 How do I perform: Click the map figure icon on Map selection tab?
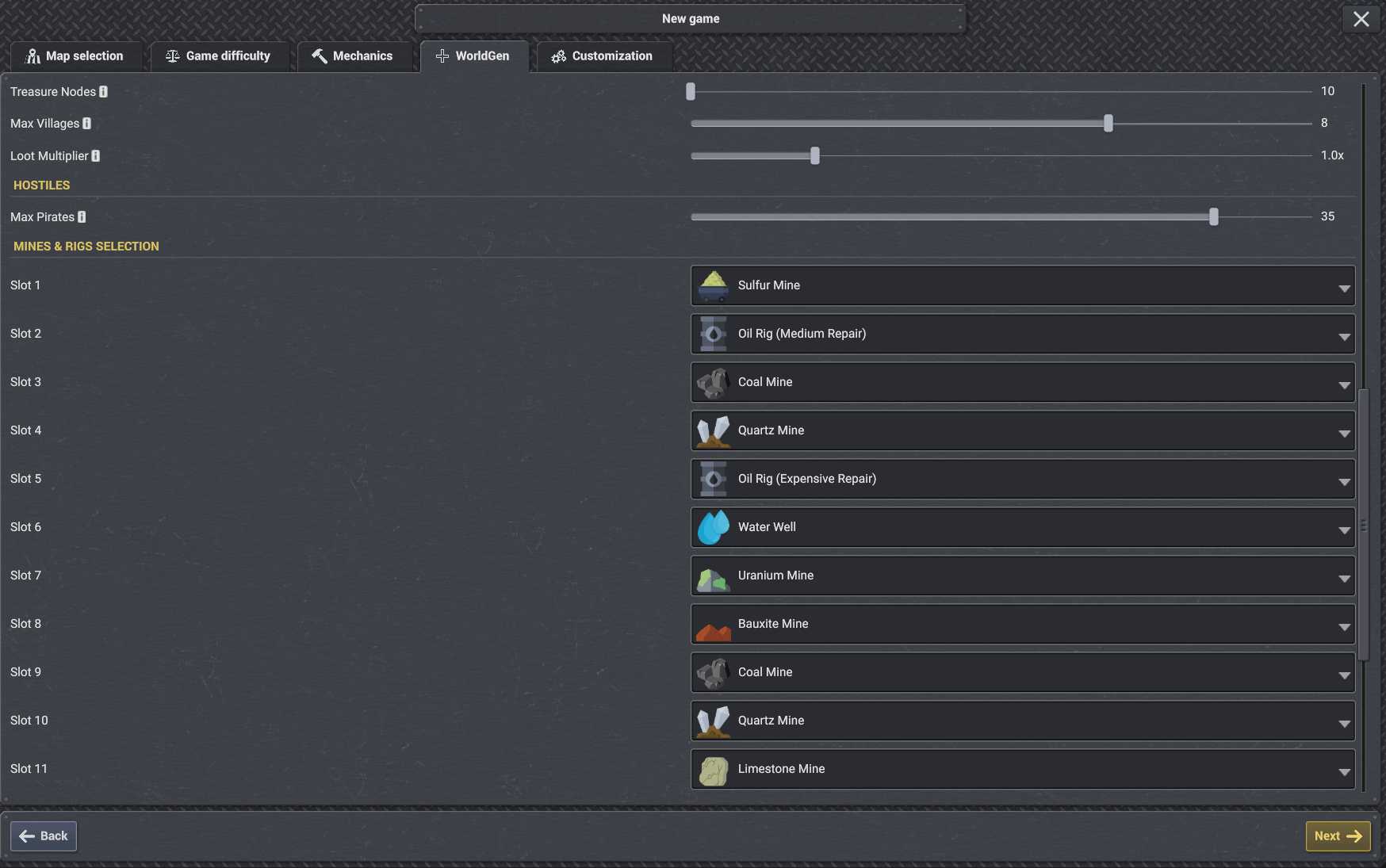tap(33, 56)
